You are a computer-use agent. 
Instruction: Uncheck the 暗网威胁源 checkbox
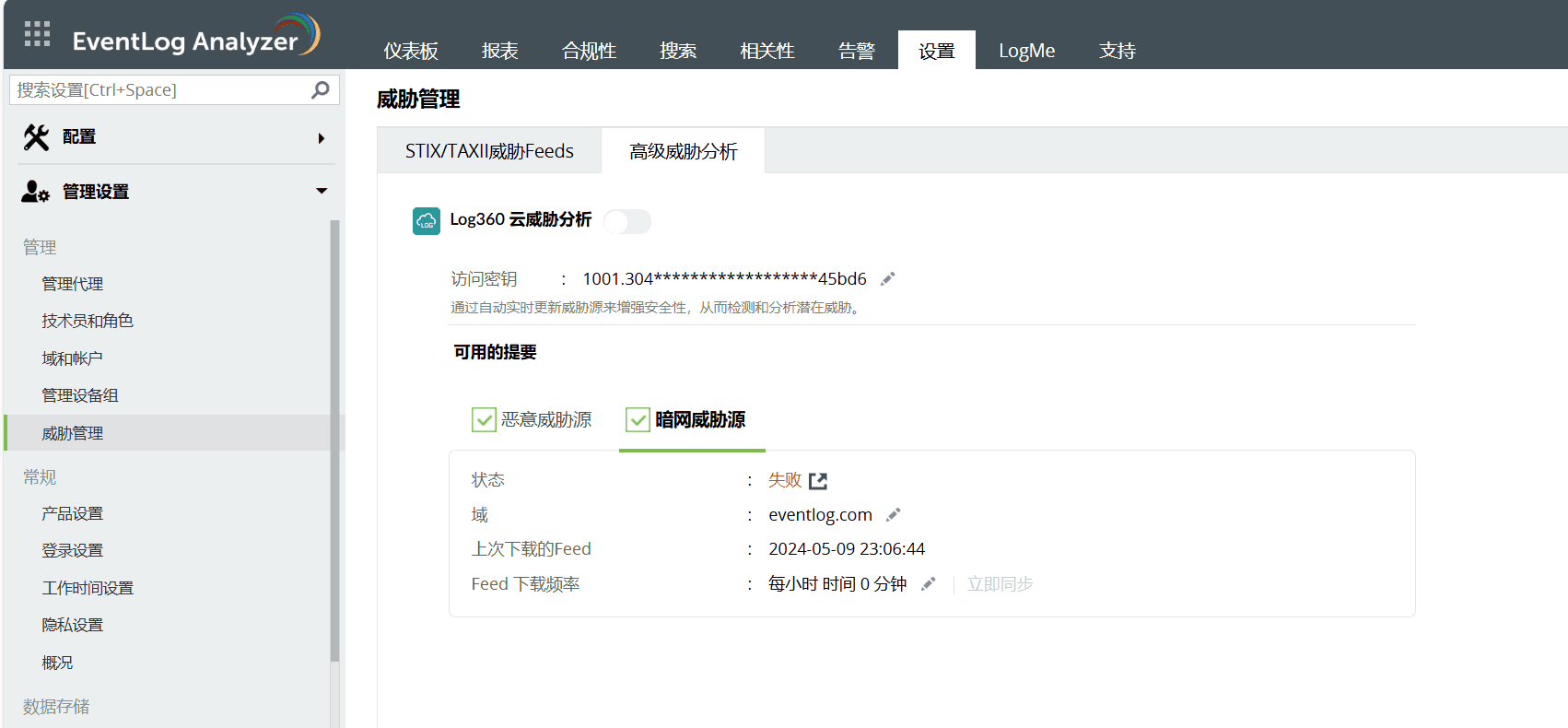click(x=638, y=420)
